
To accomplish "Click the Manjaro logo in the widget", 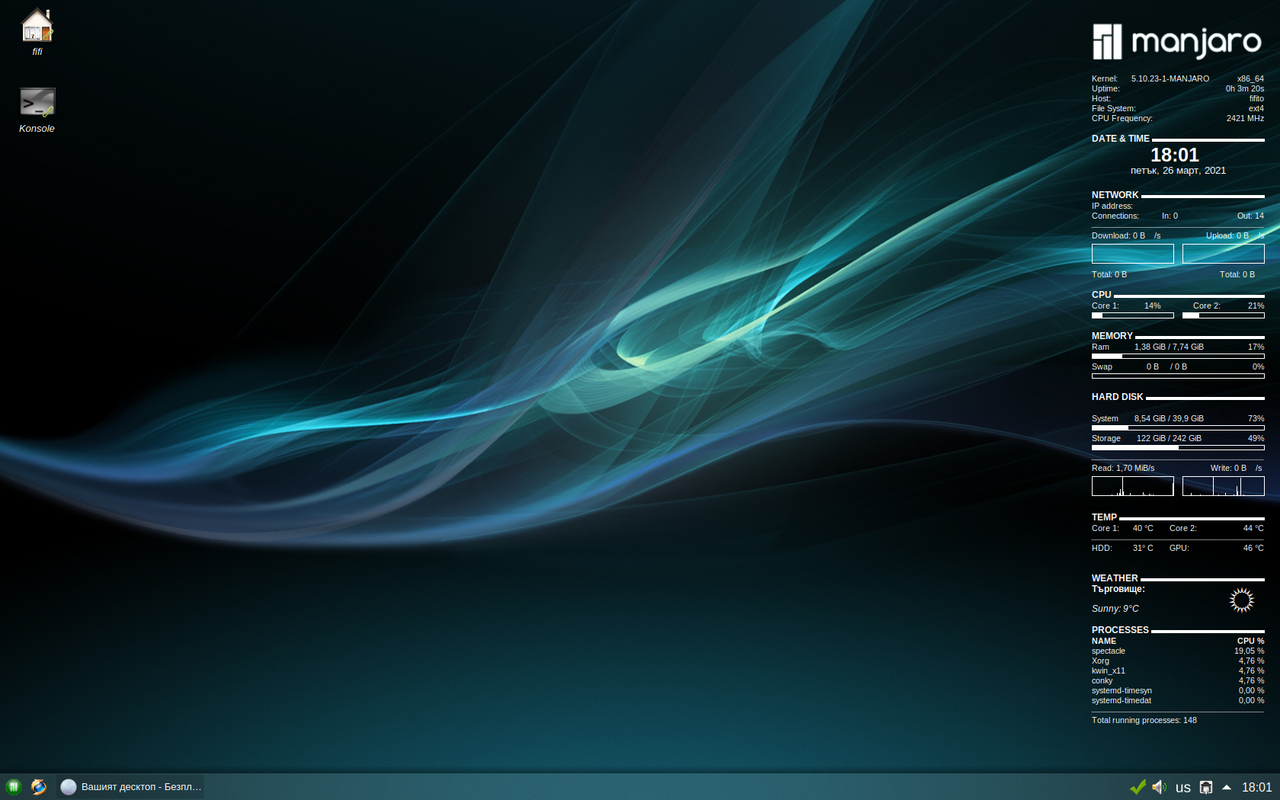I will [x=1176, y=43].
